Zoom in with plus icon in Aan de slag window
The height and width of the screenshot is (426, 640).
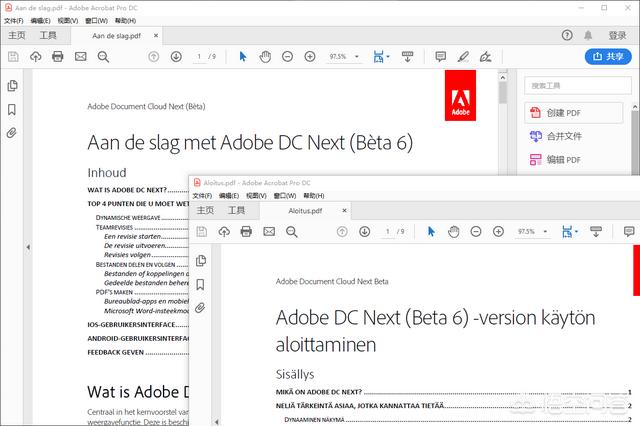(x=310, y=57)
